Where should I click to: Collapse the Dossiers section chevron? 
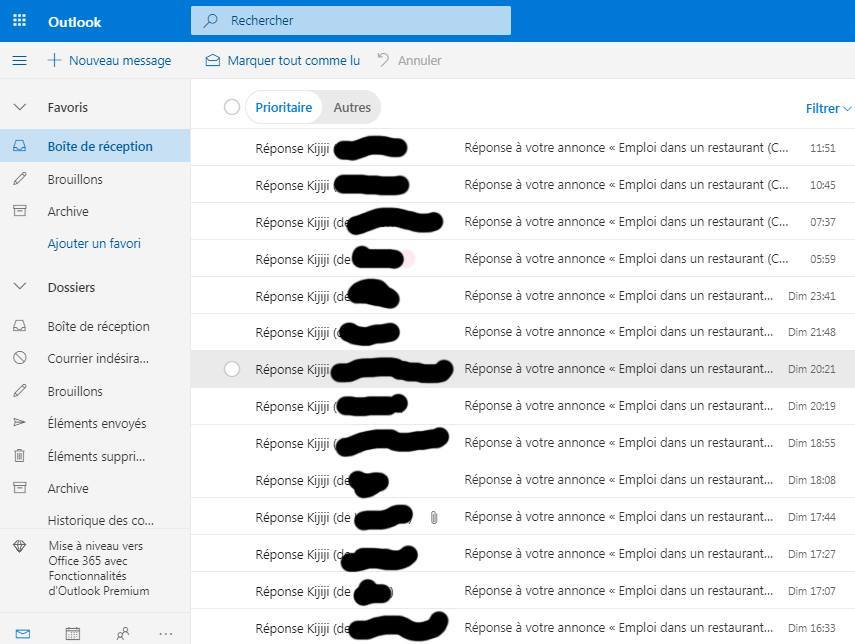point(20,286)
